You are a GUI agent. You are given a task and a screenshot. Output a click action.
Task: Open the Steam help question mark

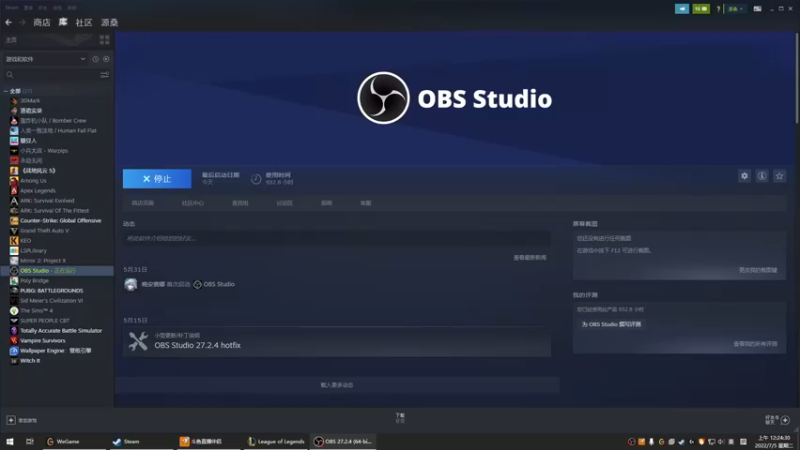coord(718,9)
